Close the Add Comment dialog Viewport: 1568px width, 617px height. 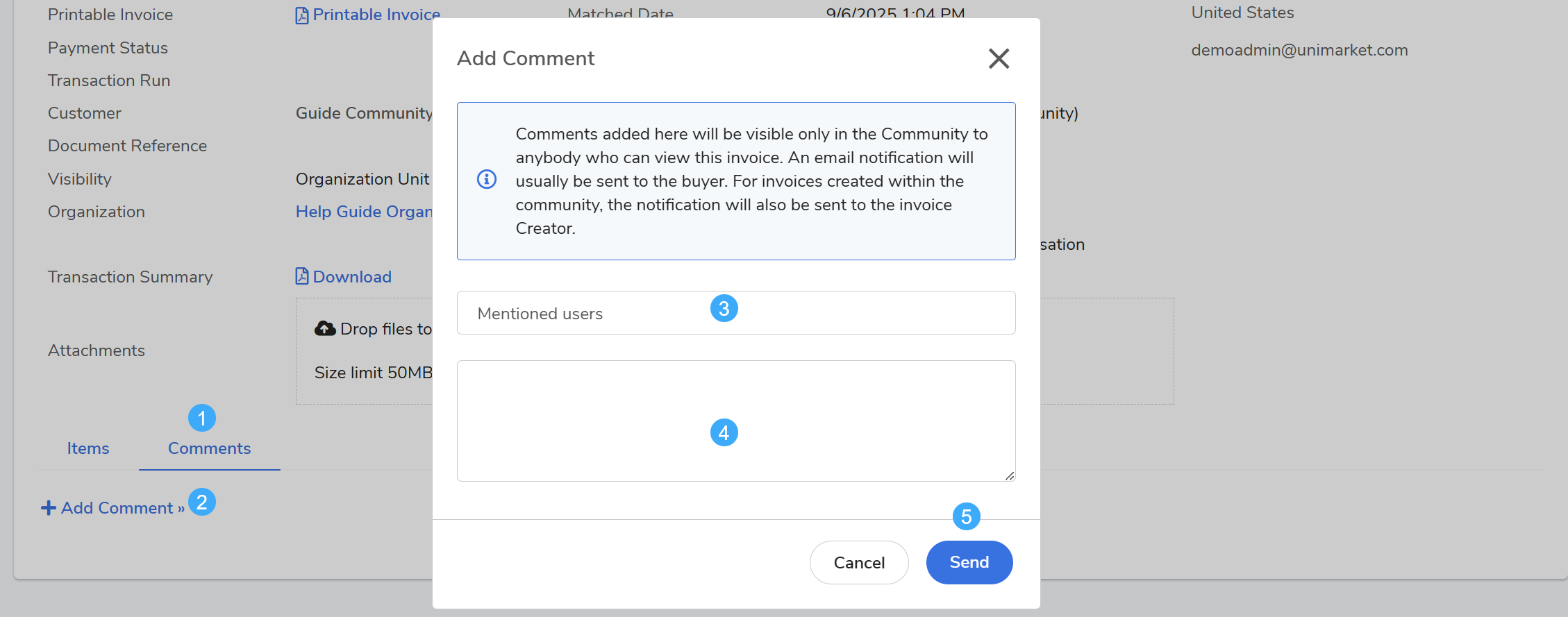pos(999,58)
